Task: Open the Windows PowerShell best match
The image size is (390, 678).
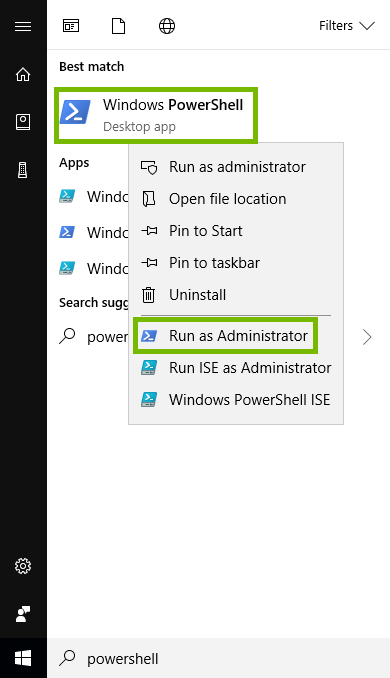Action: point(156,115)
